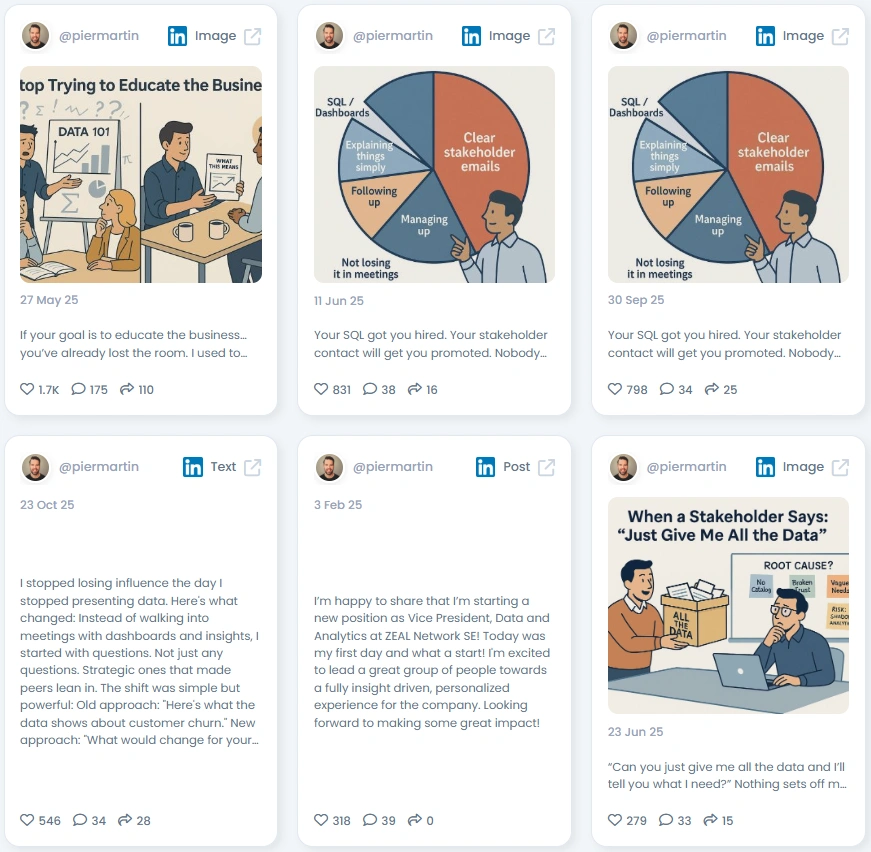
Task: Like the post with 1.7K likes
Action: [x=27, y=389]
